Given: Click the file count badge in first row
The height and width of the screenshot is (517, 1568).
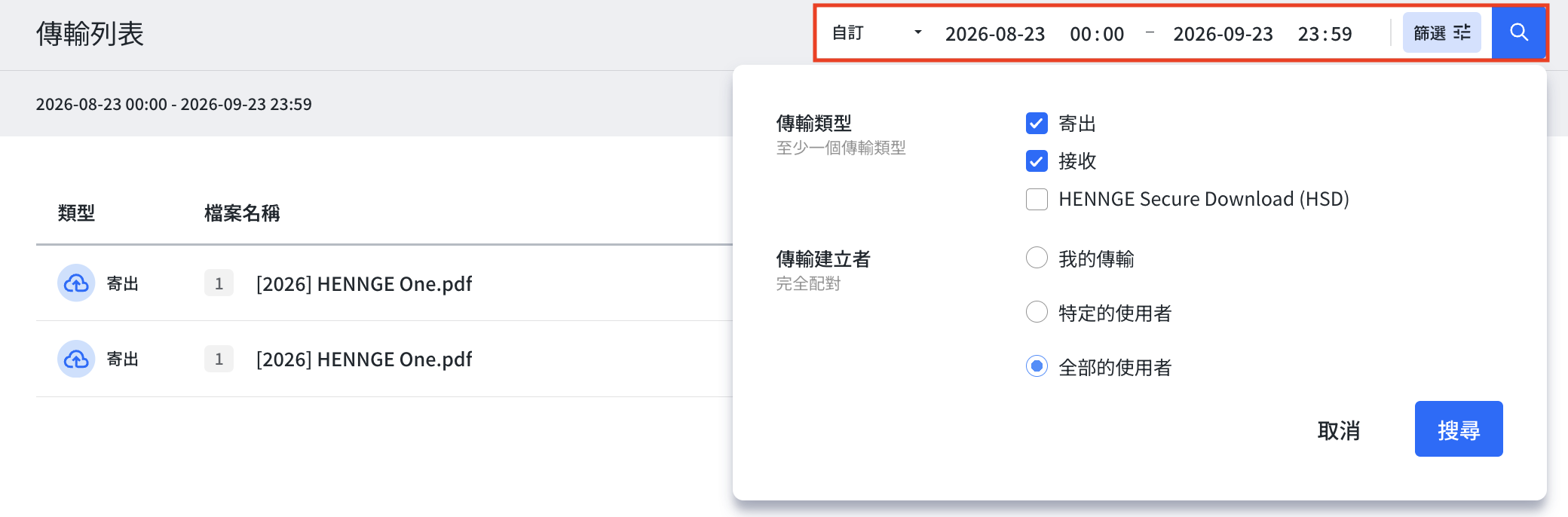Looking at the screenshot, I should click(x=219, y=283).
